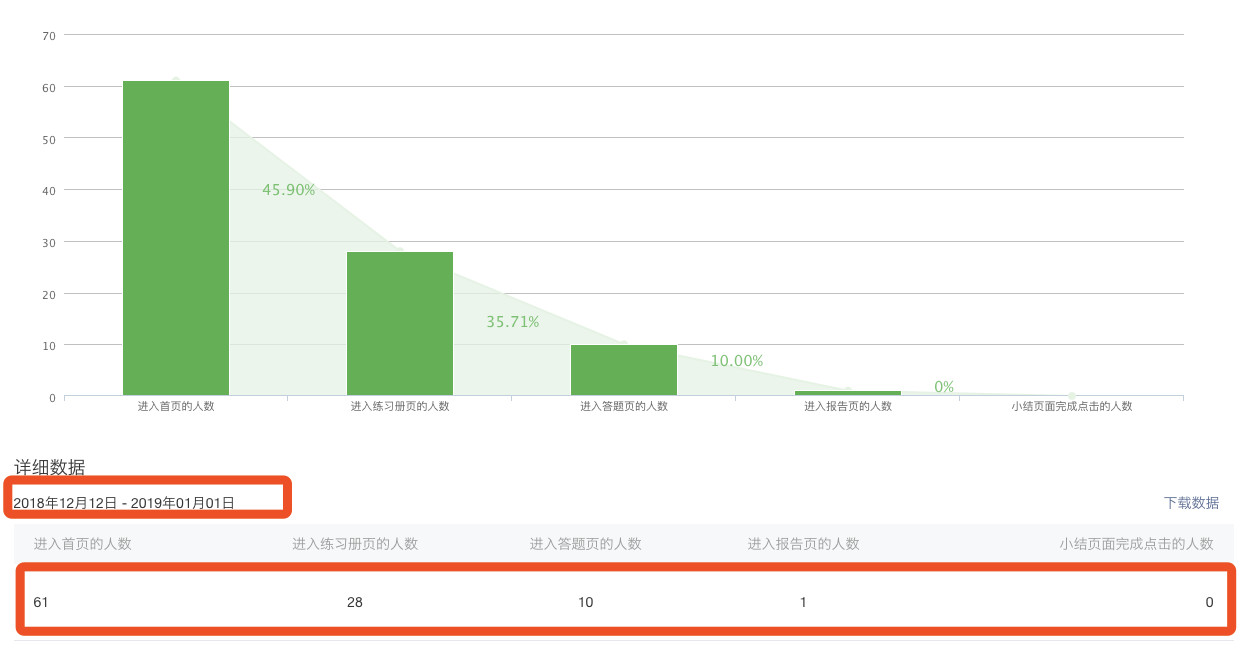1251x649 pixels.
Task: Click the 45.90% conversion label
Action: pyautogui.click(x=289, y=190)
